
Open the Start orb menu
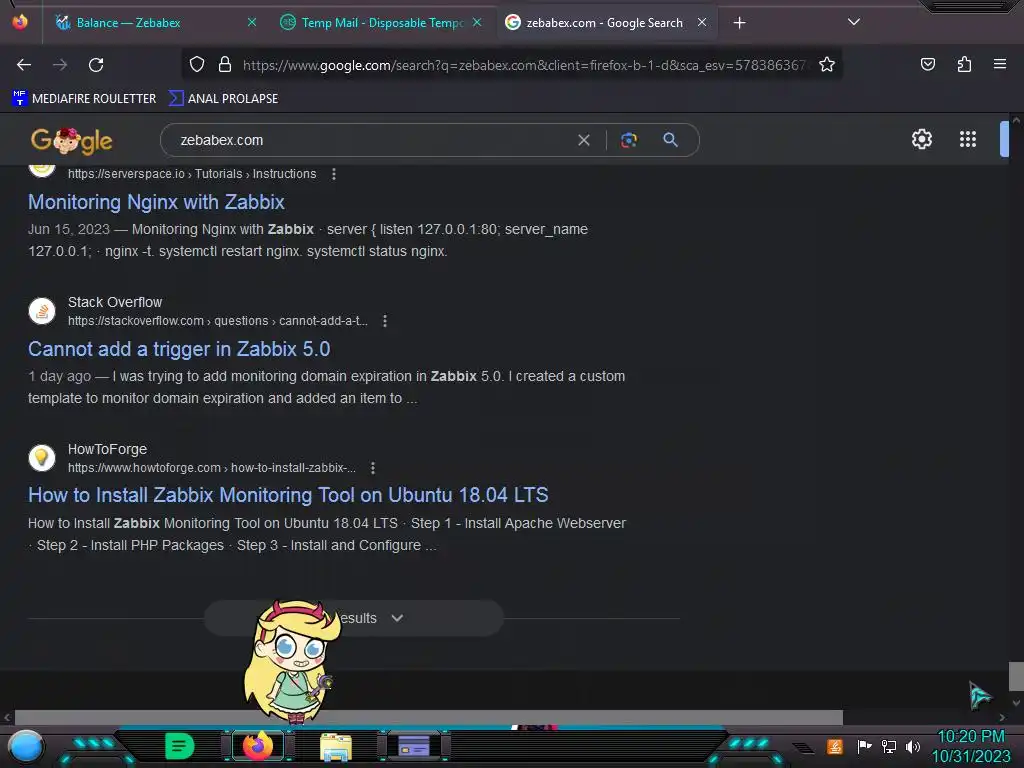coord(26,746)
